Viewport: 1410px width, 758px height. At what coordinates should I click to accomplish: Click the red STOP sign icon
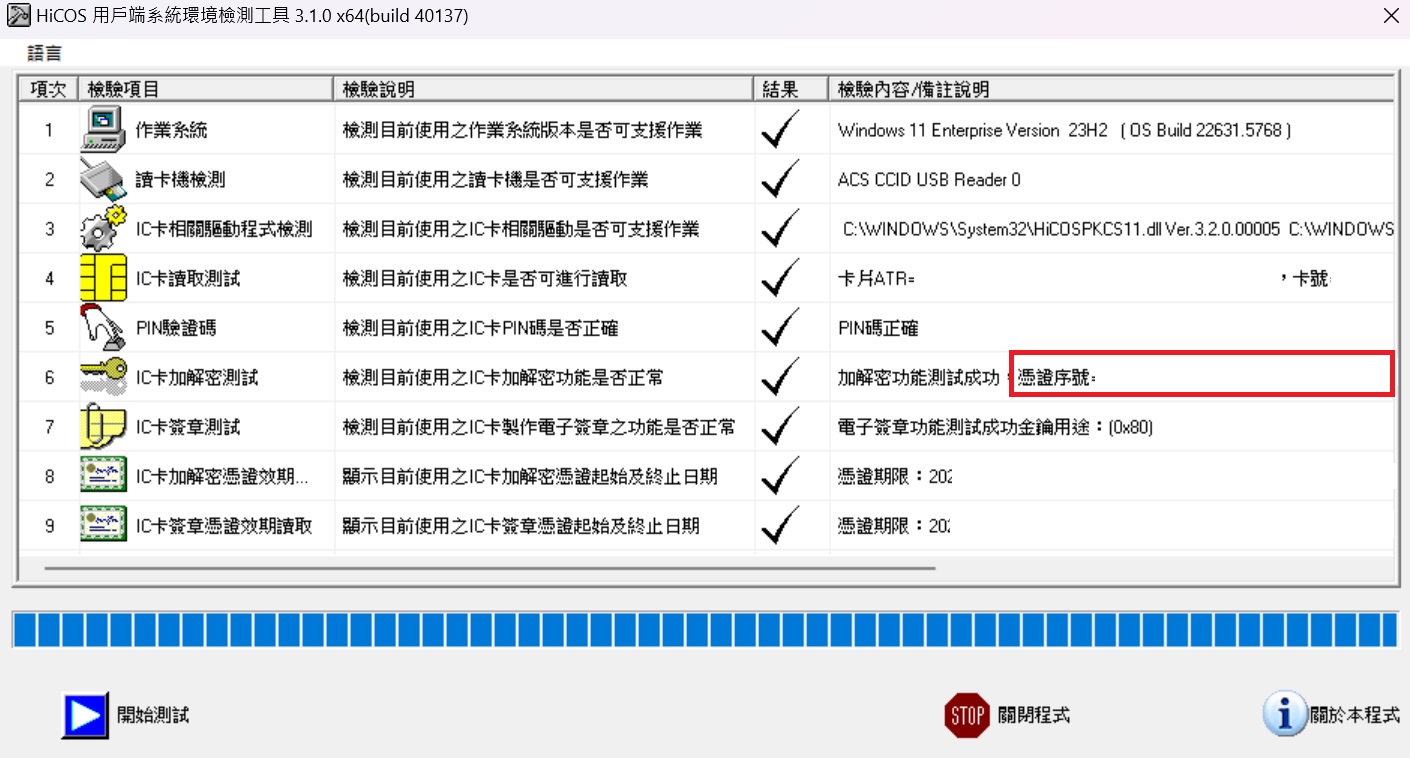[966, 715]
